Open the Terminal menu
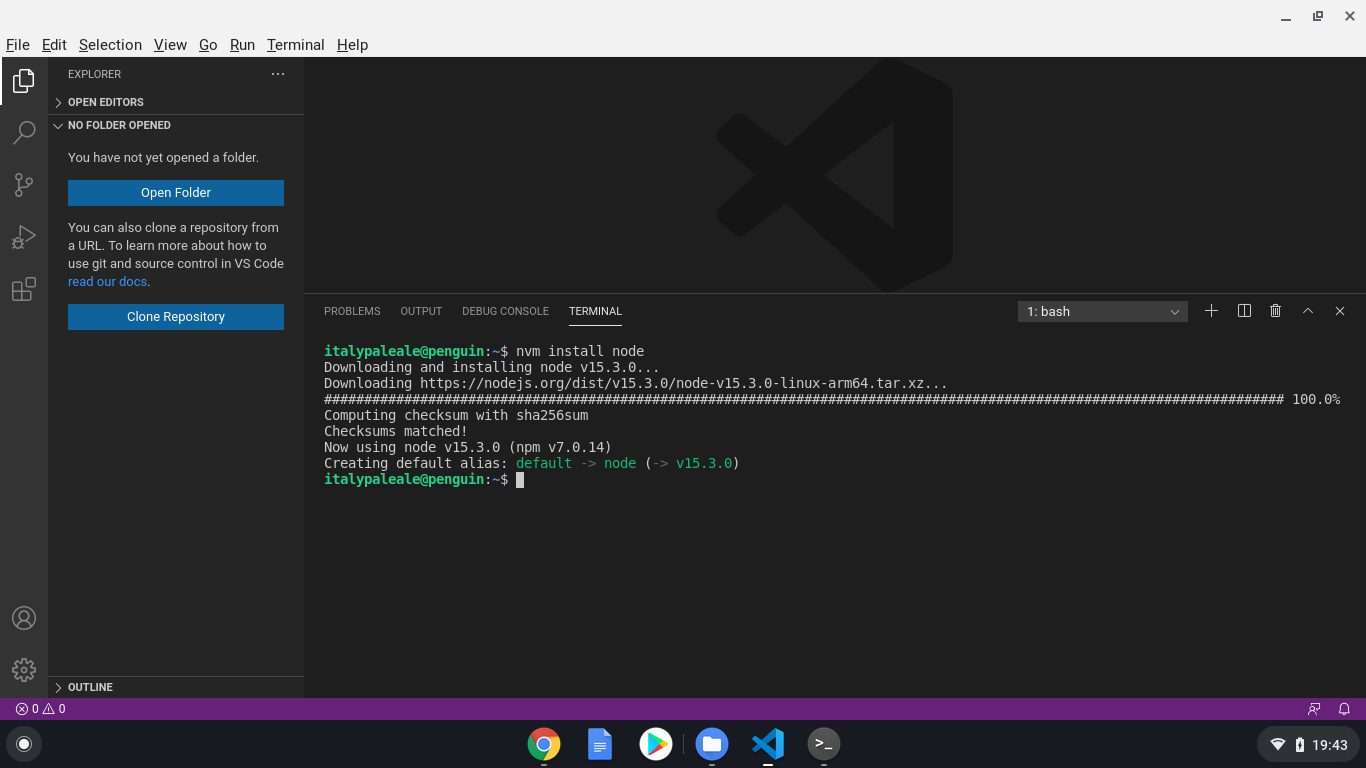 click(295, 44)
